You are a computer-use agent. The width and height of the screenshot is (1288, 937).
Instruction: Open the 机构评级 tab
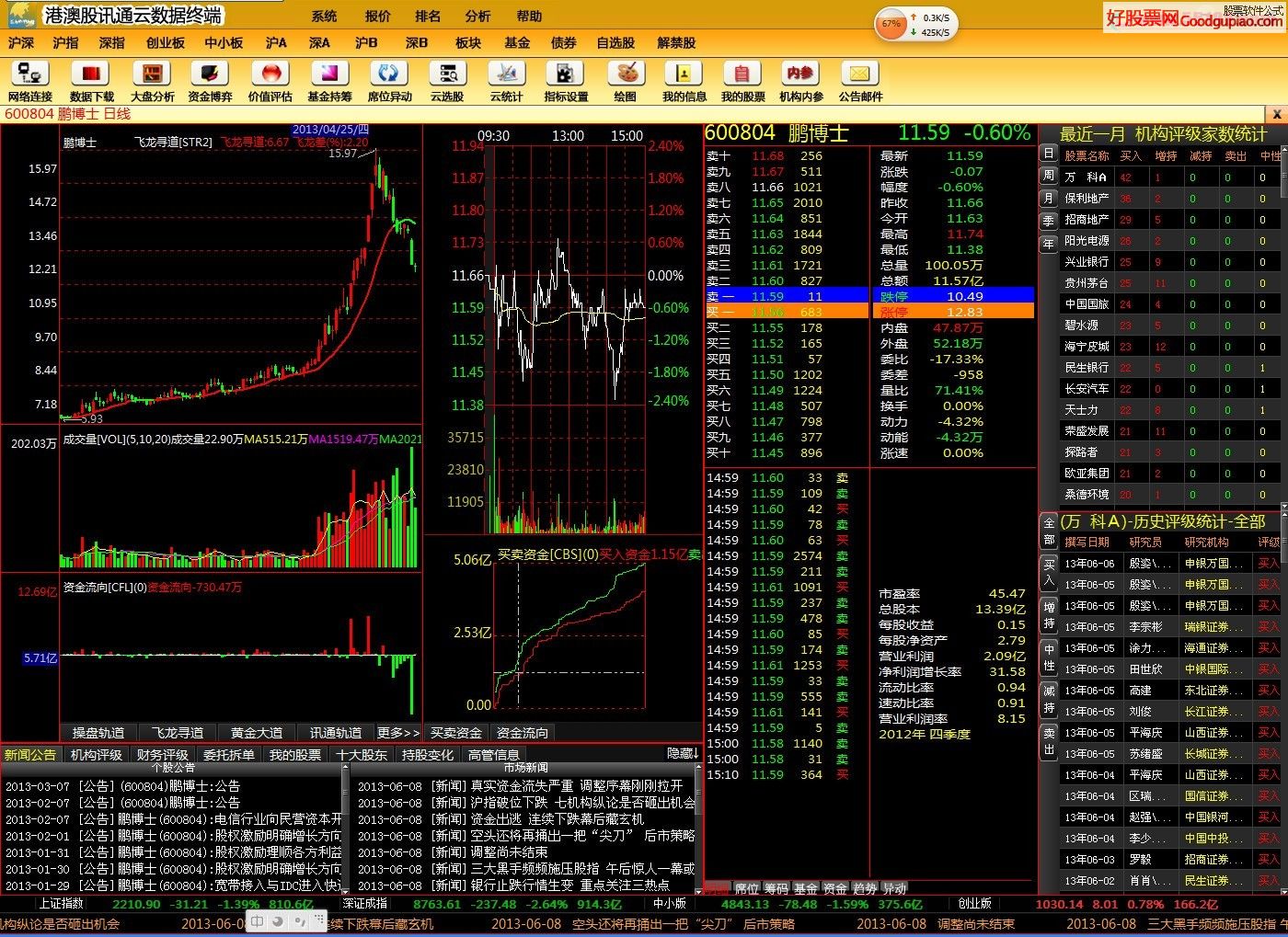point(97,755)
